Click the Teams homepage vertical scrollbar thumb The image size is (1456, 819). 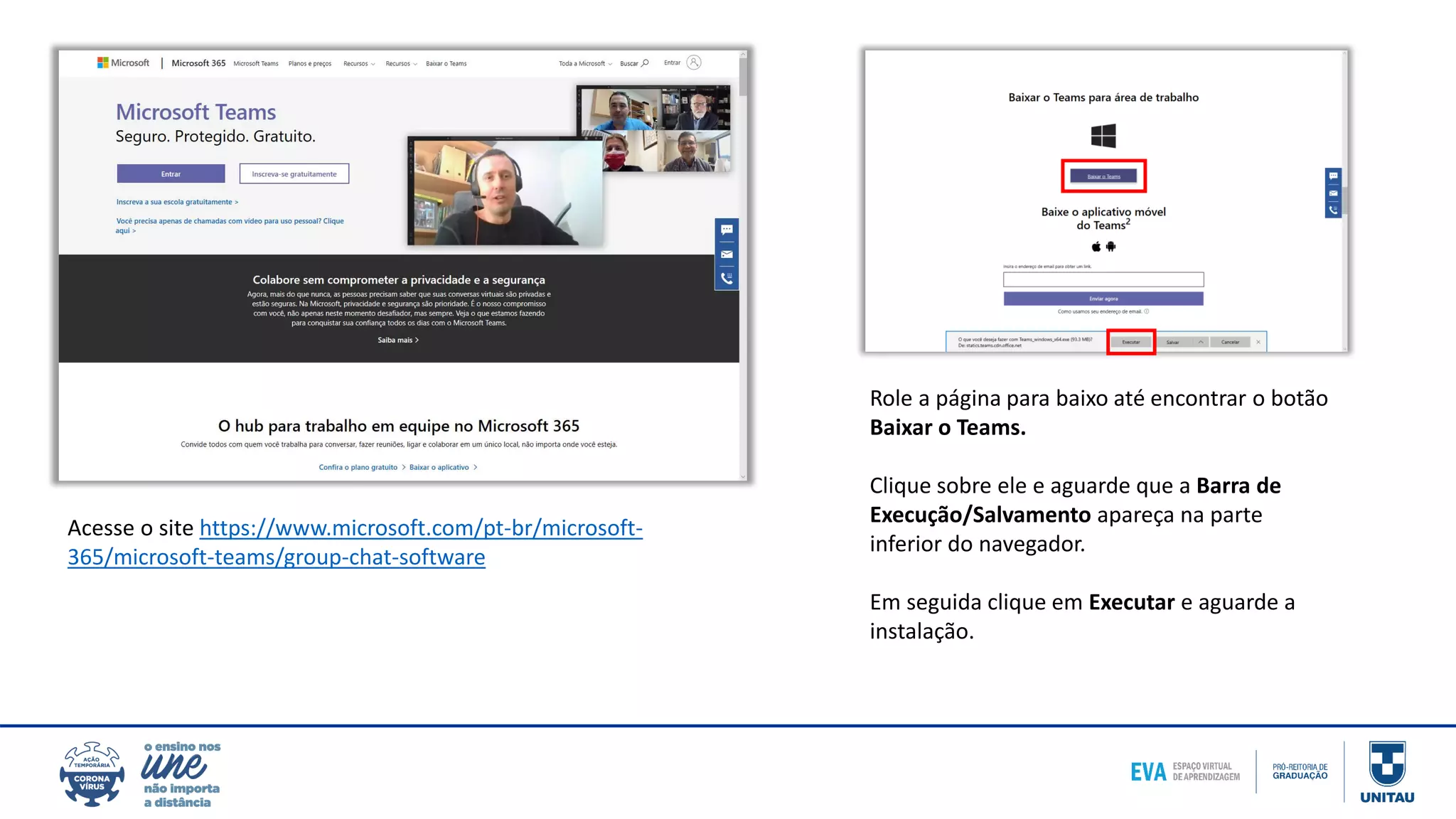743,76
